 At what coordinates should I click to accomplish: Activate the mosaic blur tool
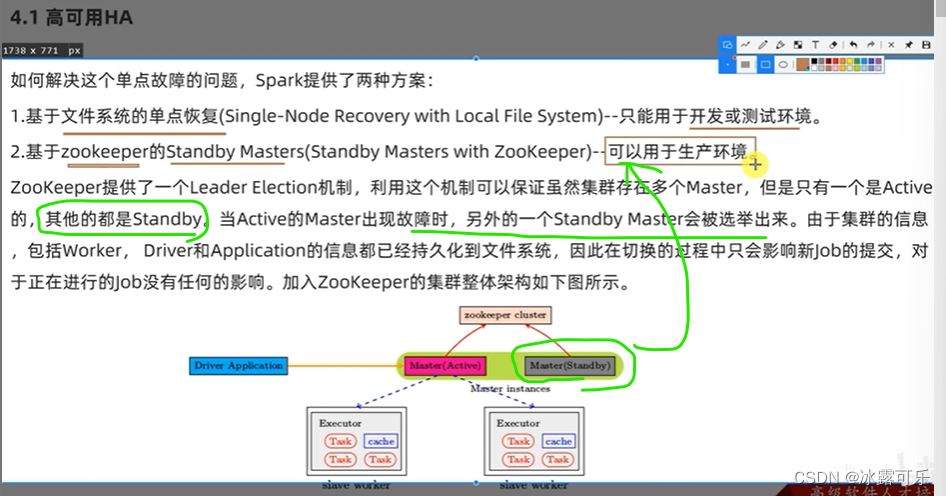[798, 45]
